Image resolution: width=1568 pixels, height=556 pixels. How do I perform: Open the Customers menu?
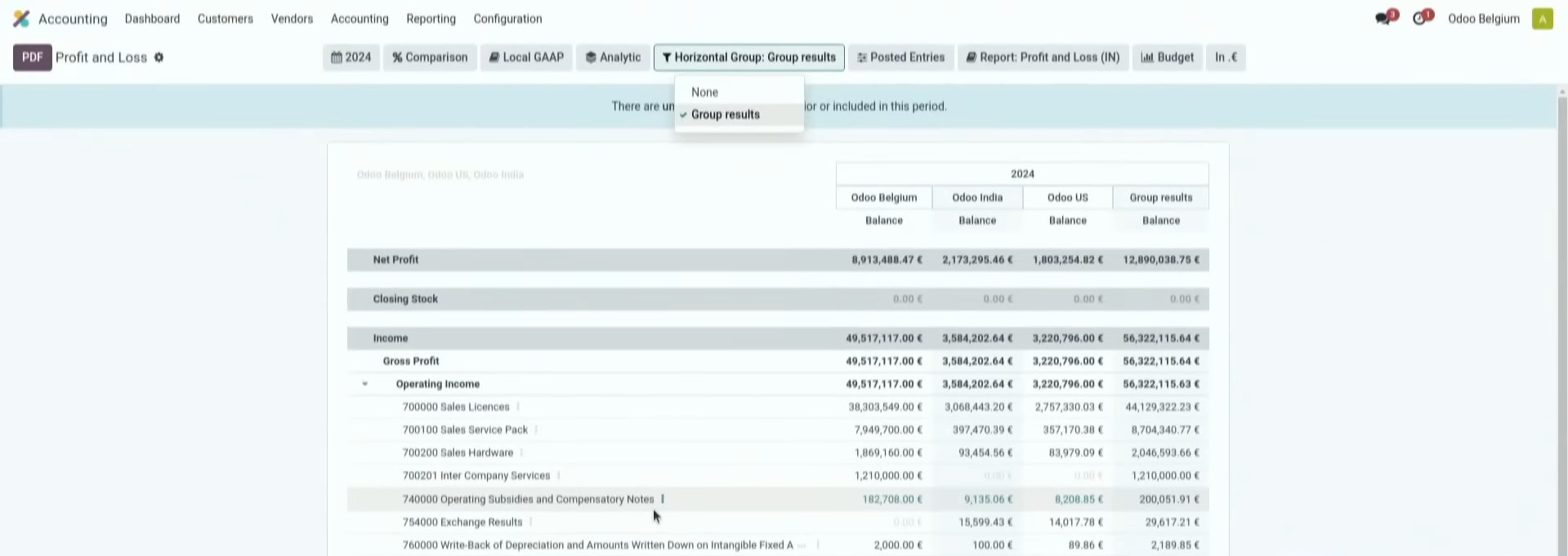pyautogui.click(x=225, y=18)
